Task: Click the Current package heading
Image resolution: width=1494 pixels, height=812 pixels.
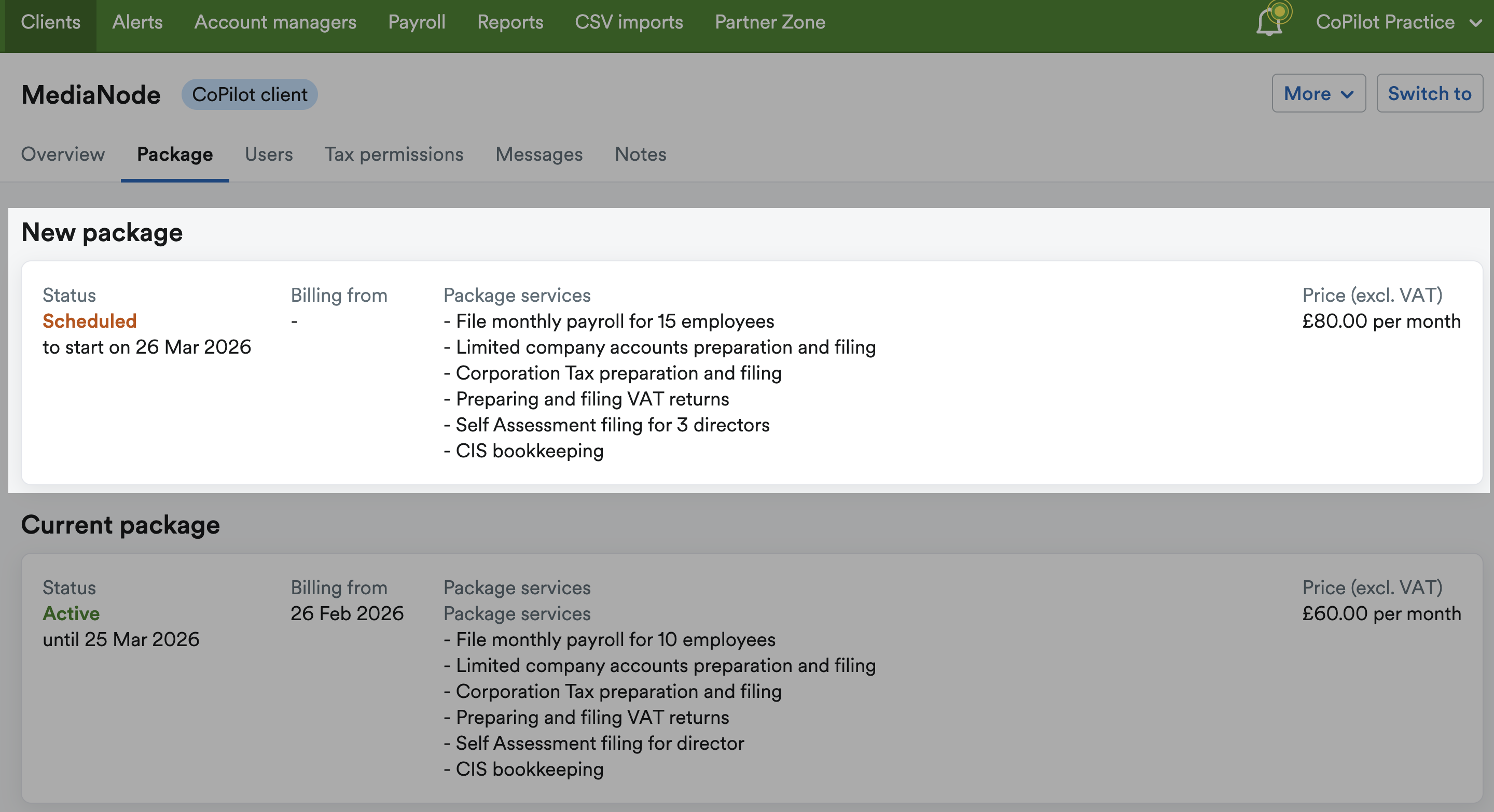Action: [121, 525]
